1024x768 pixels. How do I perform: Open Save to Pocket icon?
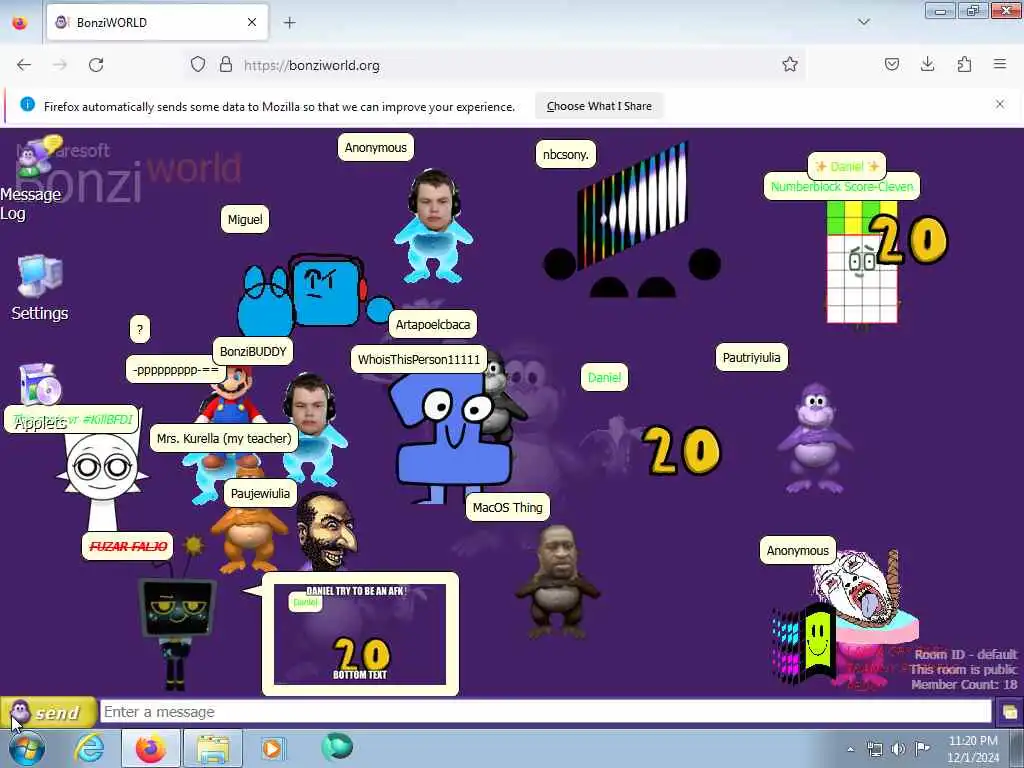tap(891, 65)
